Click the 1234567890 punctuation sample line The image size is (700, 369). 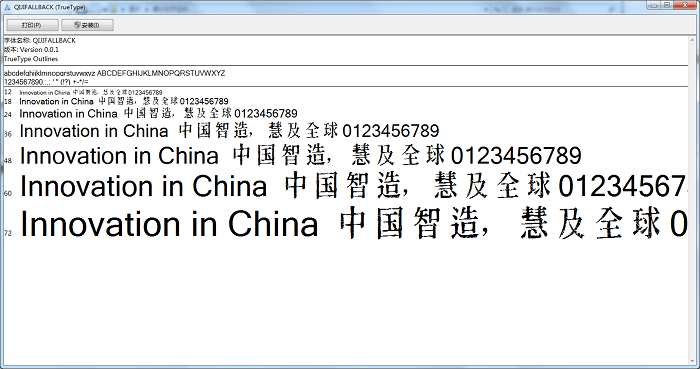(46, 82)
